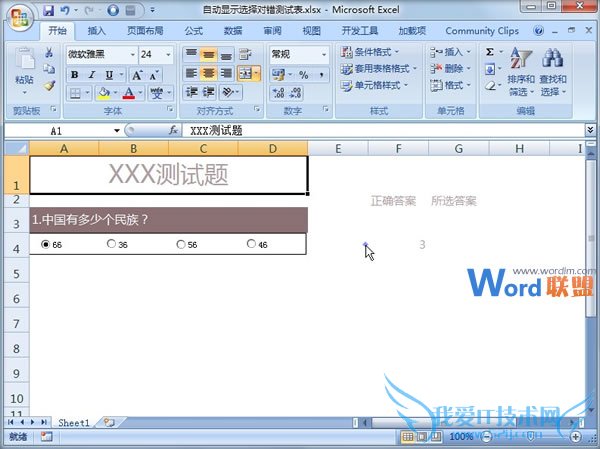Apply comma style

click(321, 75)
